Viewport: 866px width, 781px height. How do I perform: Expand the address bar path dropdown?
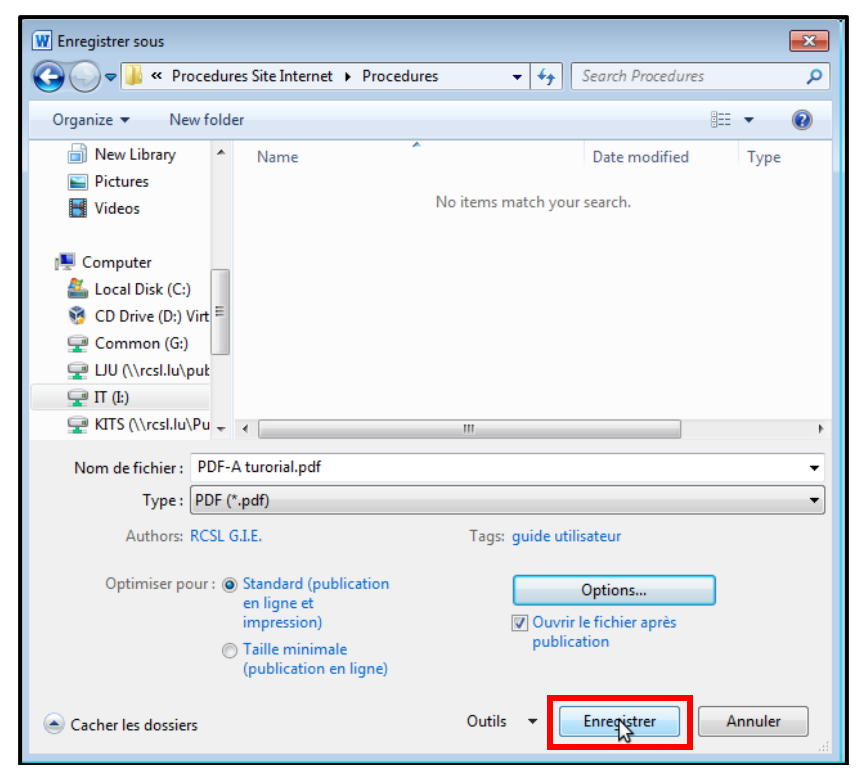coord(517,77)
